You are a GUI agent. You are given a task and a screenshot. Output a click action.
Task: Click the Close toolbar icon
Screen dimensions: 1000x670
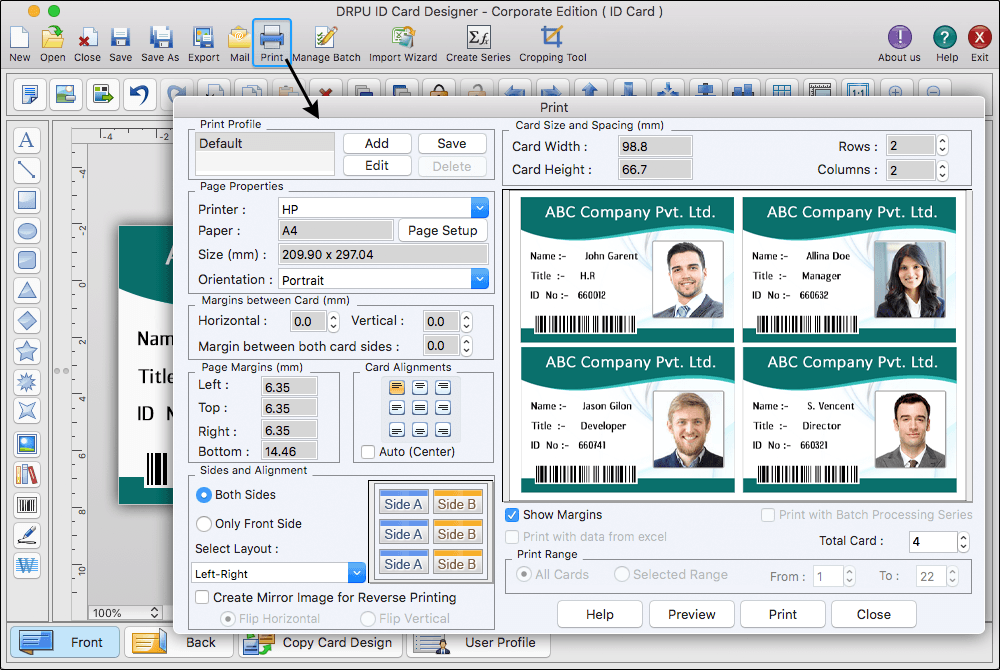coord(87,43)
